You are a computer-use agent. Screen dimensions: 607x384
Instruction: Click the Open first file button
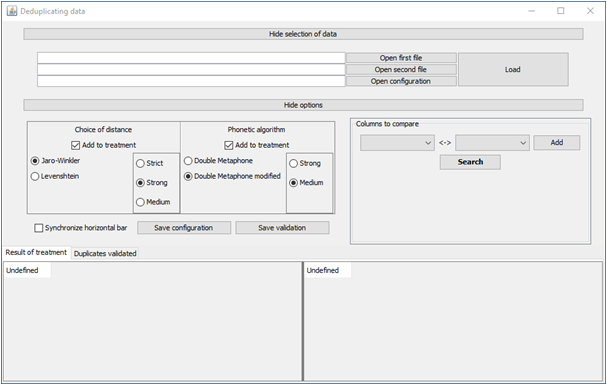point(401,58)
